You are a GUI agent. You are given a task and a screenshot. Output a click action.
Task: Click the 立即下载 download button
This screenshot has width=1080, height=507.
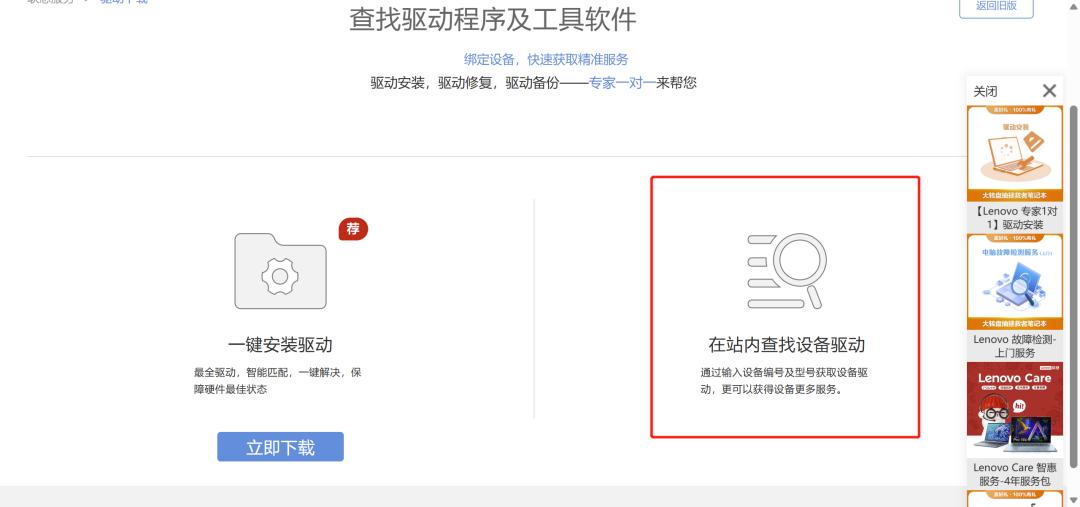click(280, 447)
